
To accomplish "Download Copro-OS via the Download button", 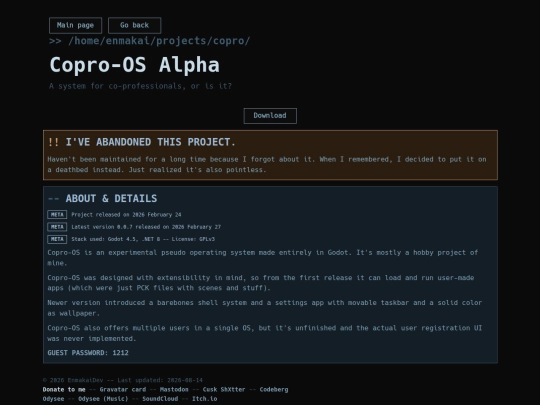I will tap(270, 116).
